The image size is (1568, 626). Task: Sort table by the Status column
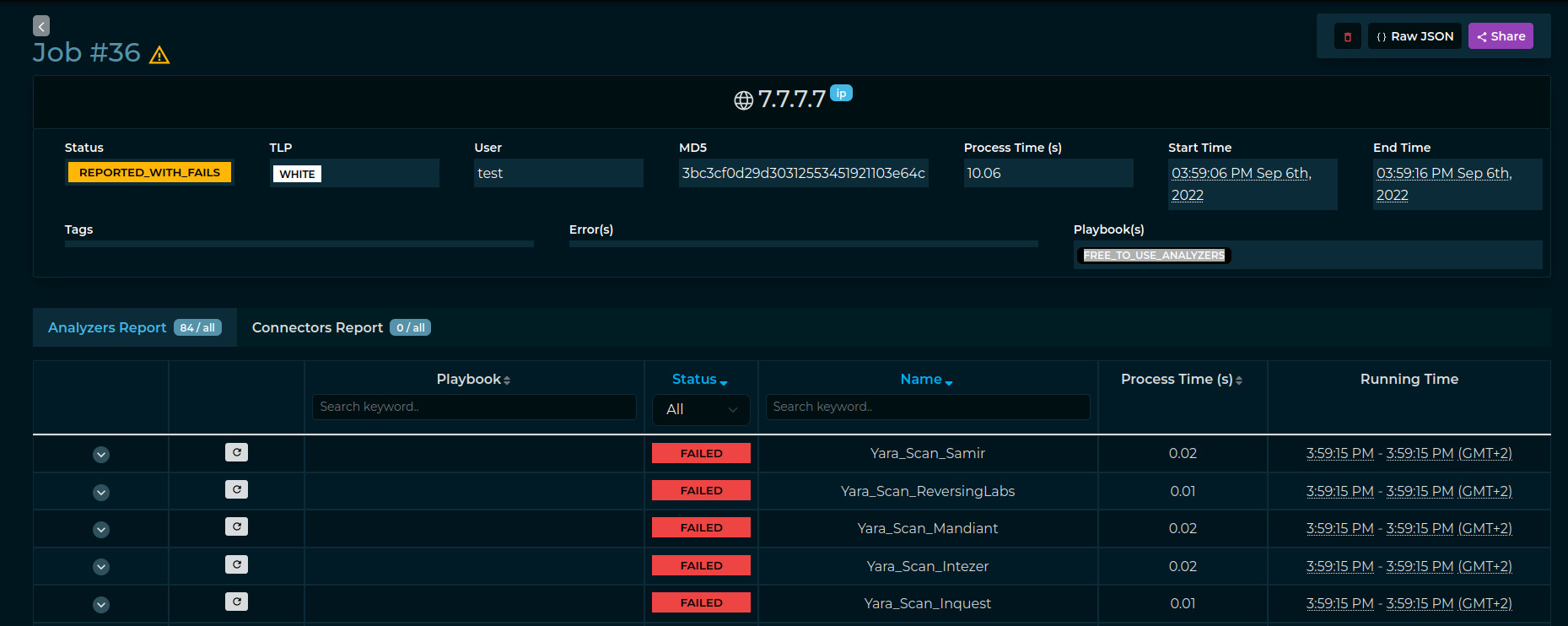(x=700, y=380)
